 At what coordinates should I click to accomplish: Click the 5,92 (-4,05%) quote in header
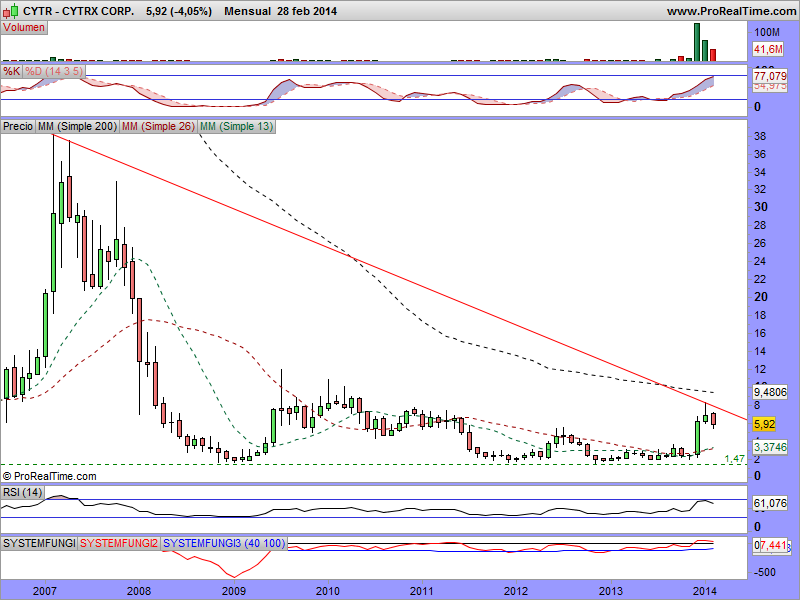179,11
